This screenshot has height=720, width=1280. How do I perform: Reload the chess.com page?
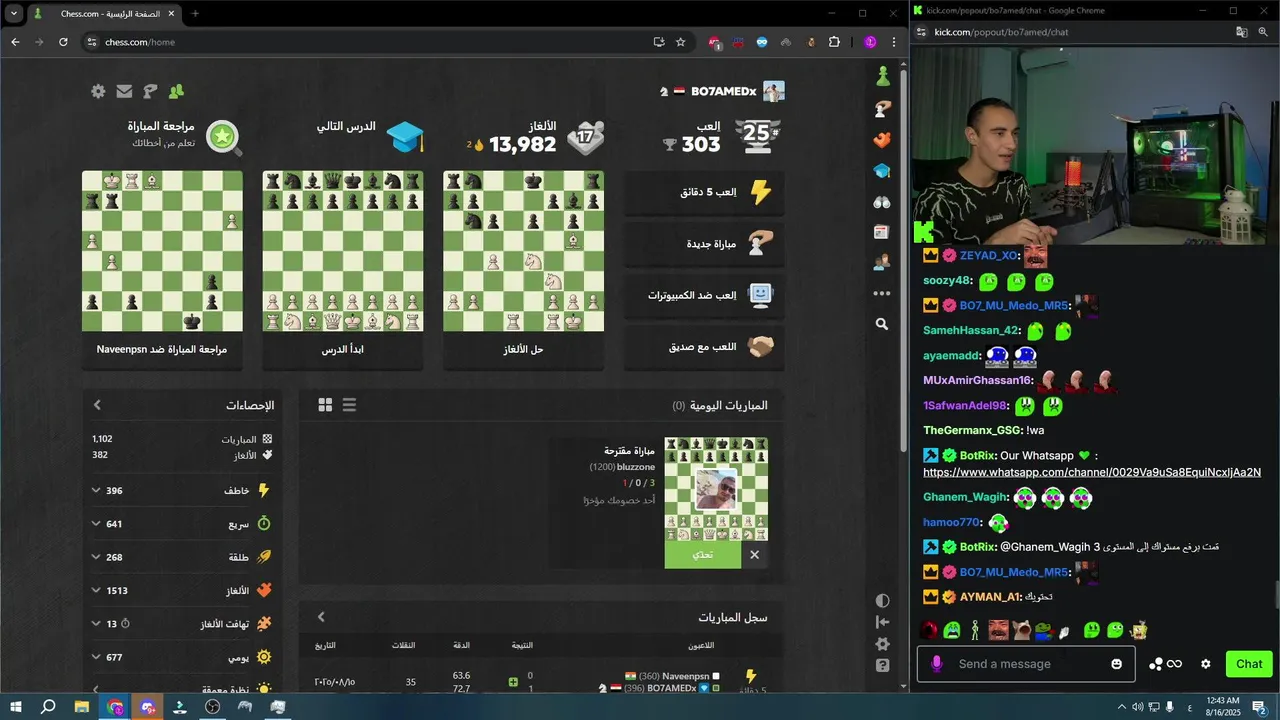pos(63,42)
